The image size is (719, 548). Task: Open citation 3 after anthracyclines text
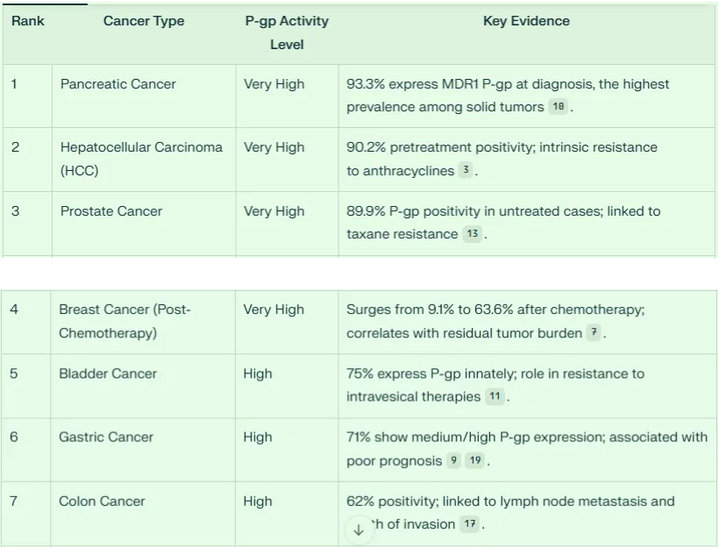(466, 171)
